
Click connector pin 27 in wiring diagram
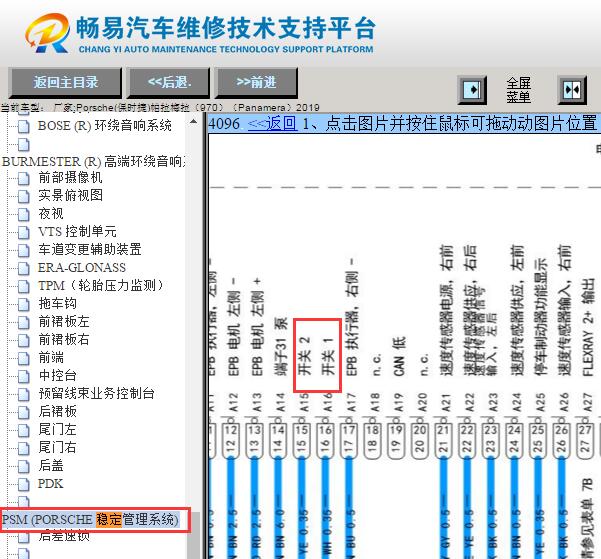(x=586, y=440)
